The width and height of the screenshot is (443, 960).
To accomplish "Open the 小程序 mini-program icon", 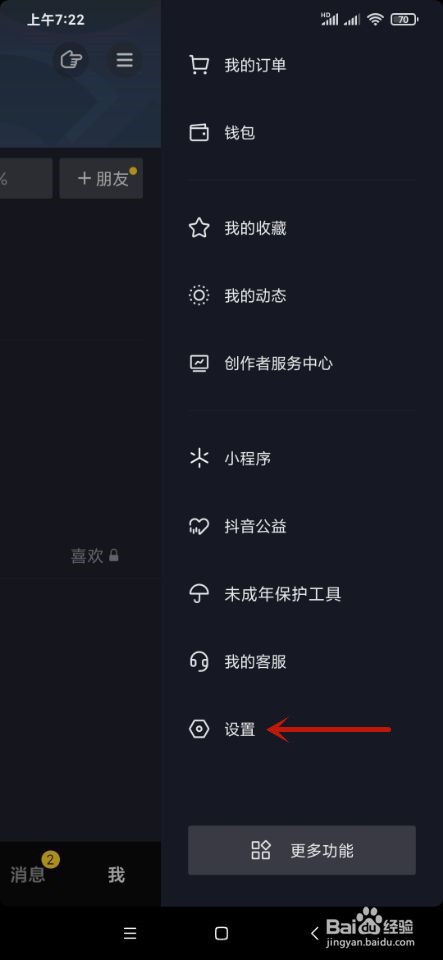I will point(199,458).
